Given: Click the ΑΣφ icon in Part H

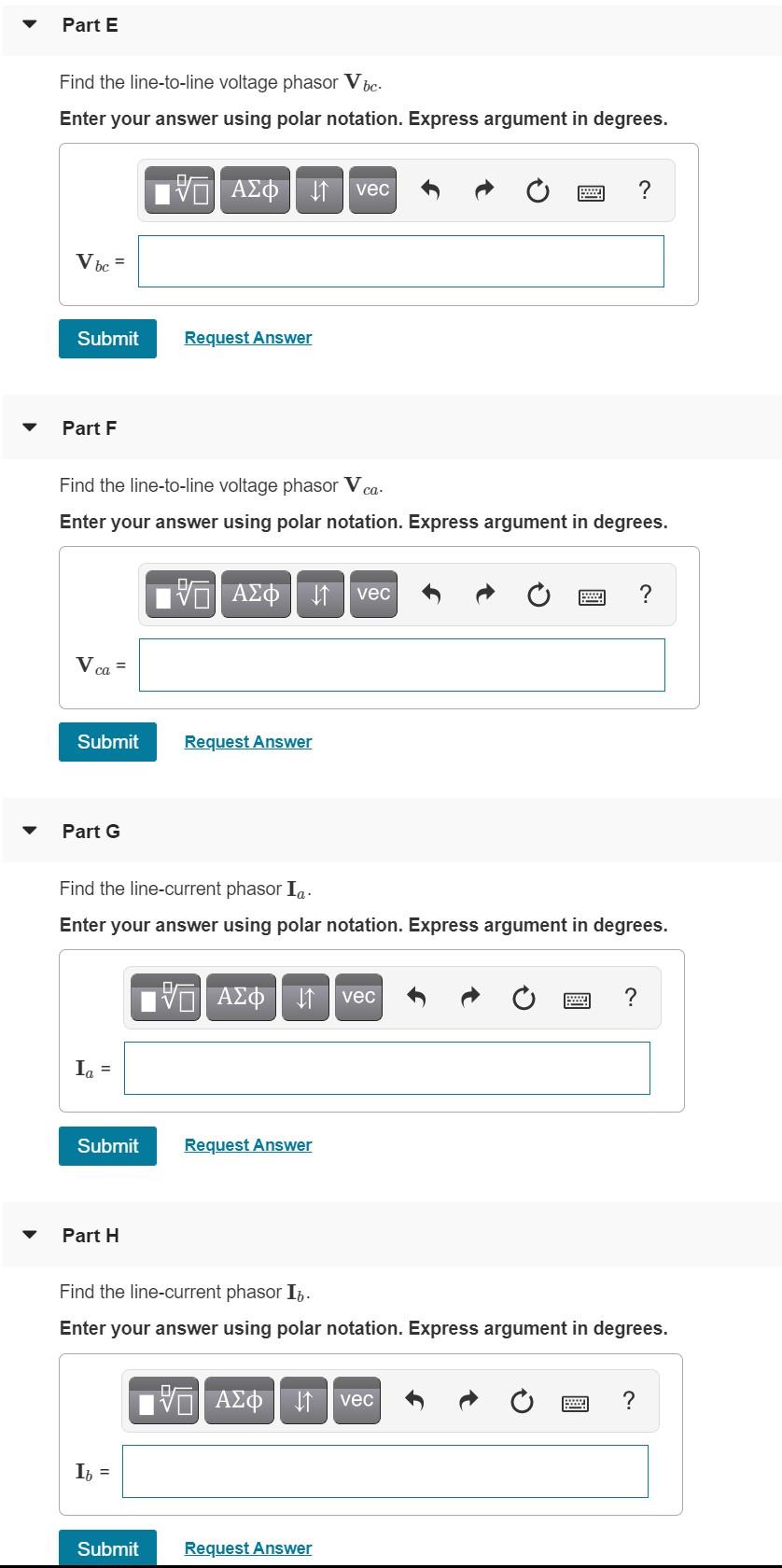Looking at the screenshot, I should point(240,1400).
